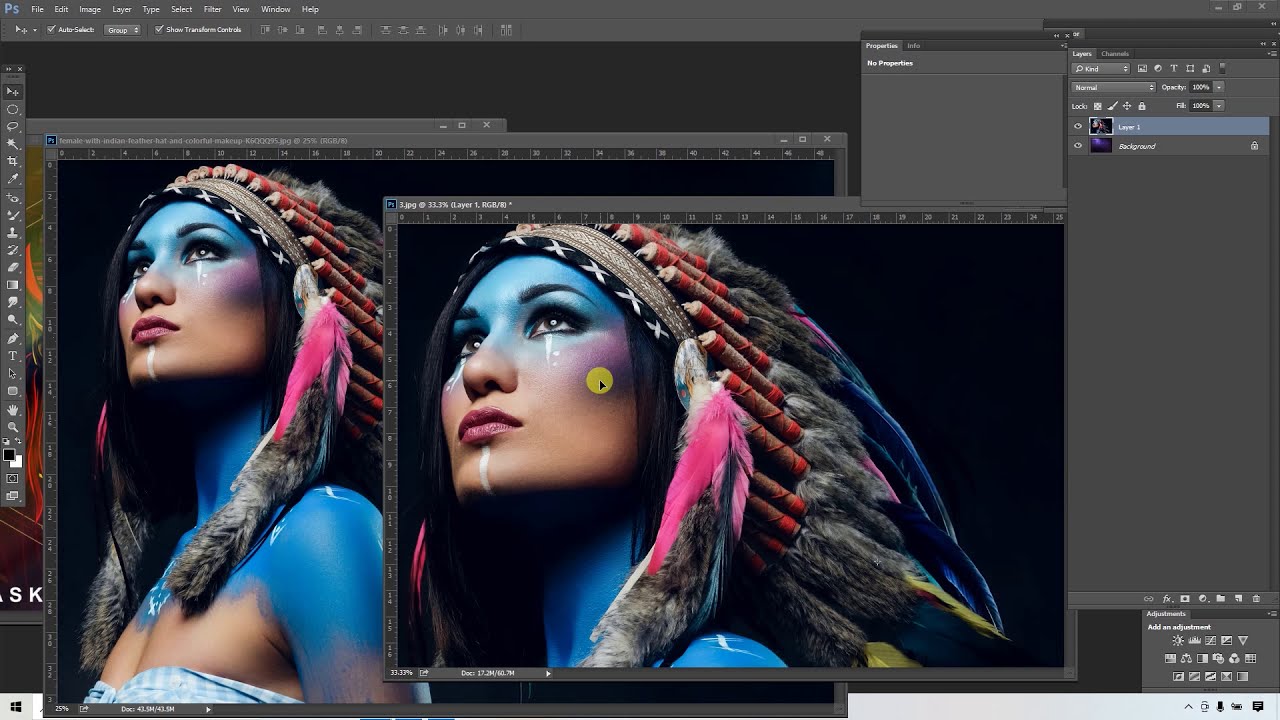Open the Auto-Select Group dropdown
The width and height of the screenshot is (1280, 720).
123,30
